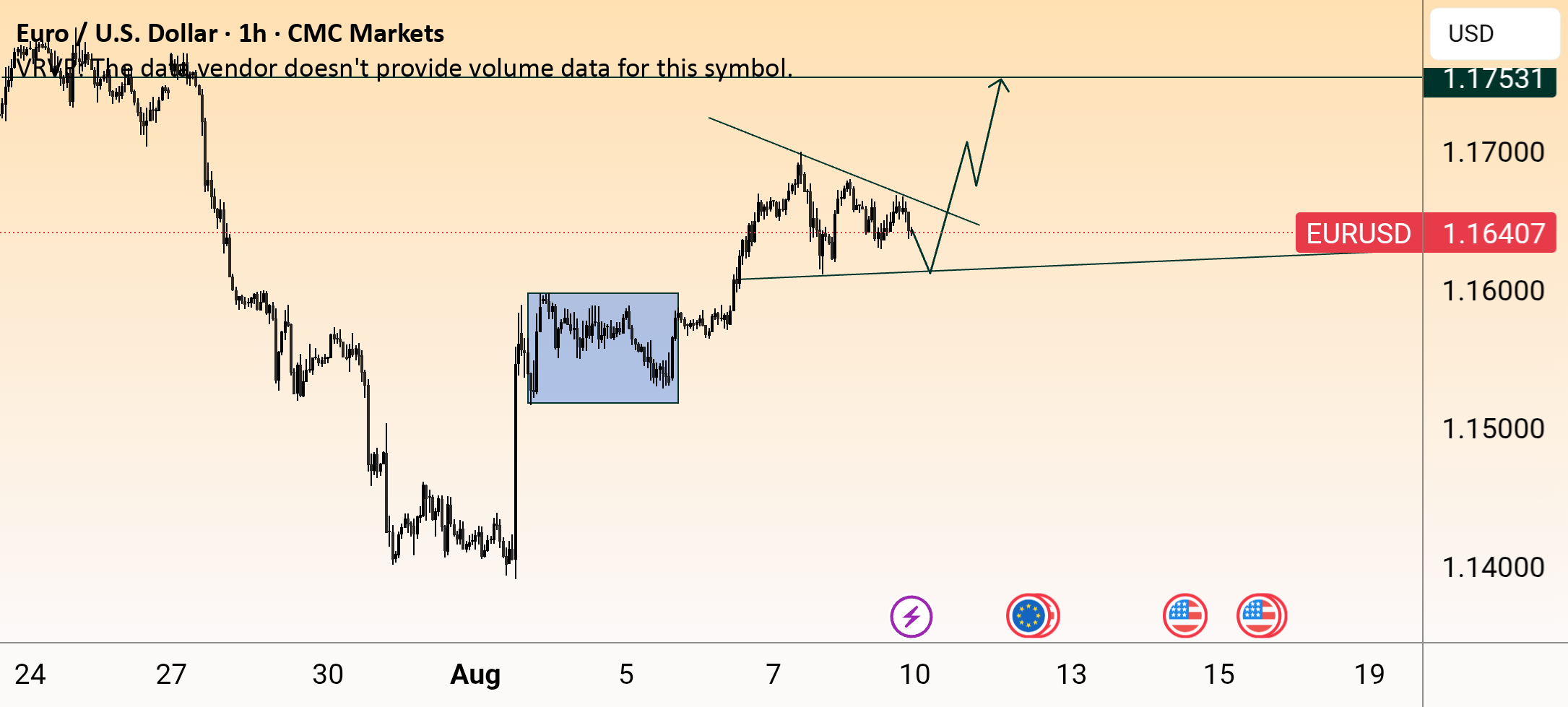The width and height of the screenshot is (1568, 707).
Task: Click the second US flag event icon
Action: tap(1260, 616)
